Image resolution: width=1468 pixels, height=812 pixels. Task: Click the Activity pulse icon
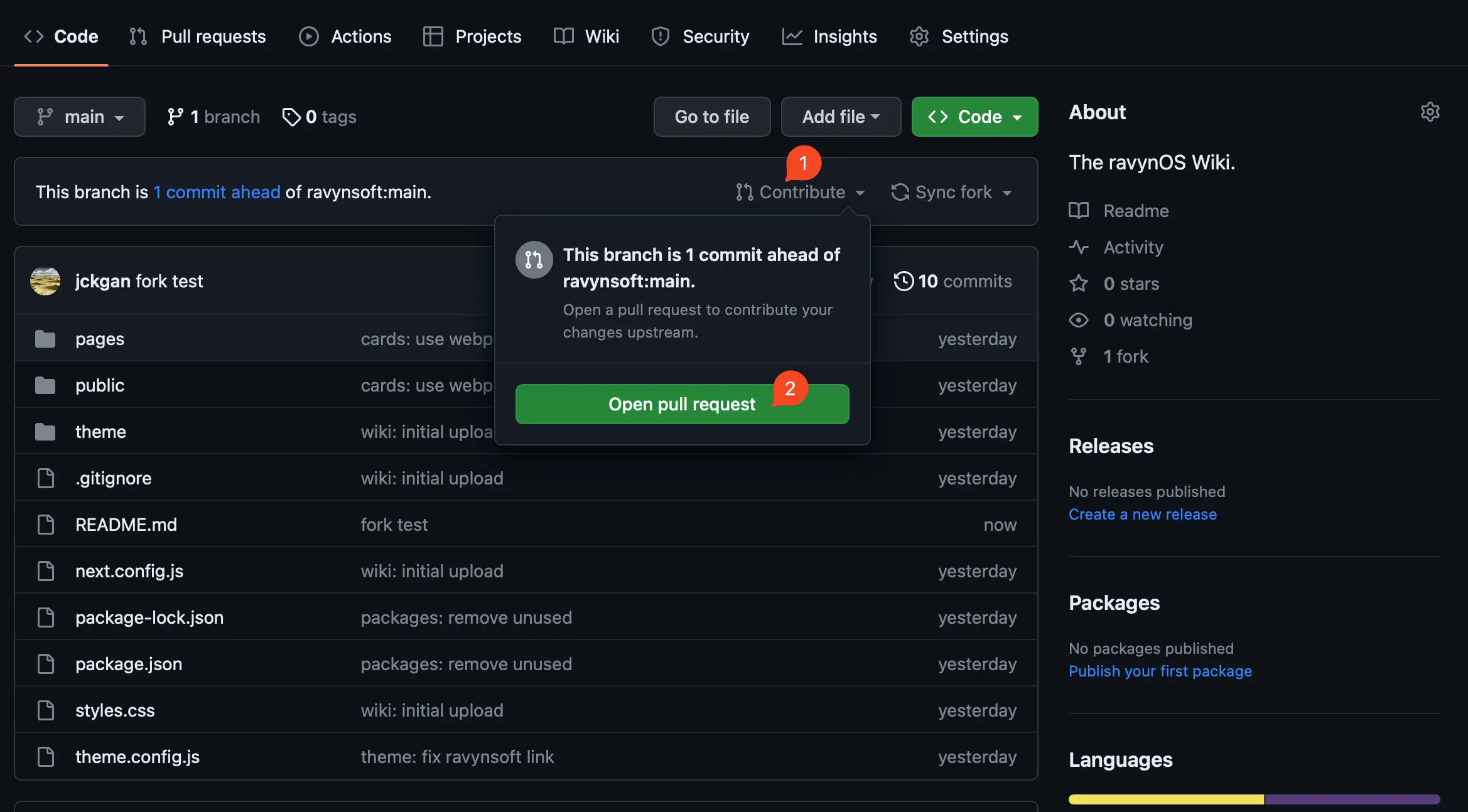[1079, 247]
